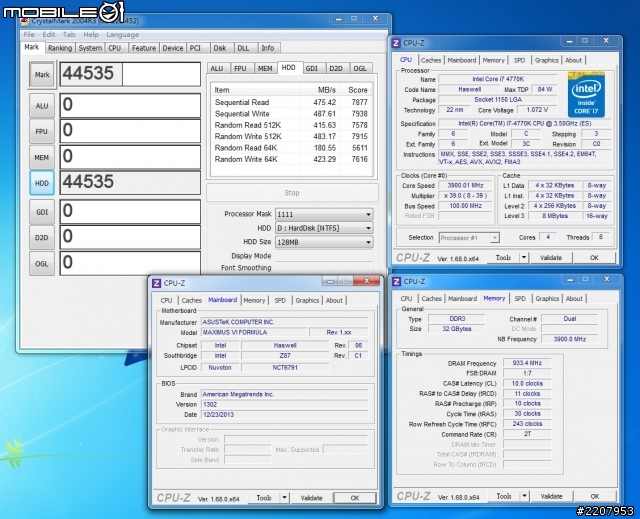This screenshot has height=519, width=640.
Task: Open Tab menu in CrystalMark
Action: [x=69, y=35]
